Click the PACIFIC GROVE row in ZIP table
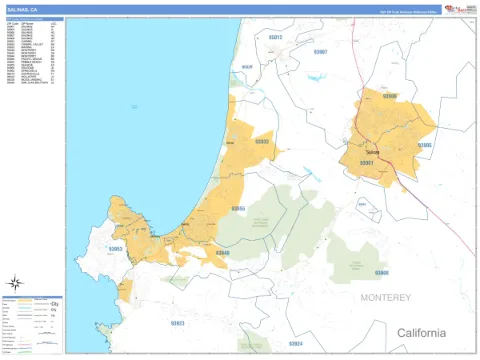The width and height of the screenshot is (480, 360). click(30, 59)
